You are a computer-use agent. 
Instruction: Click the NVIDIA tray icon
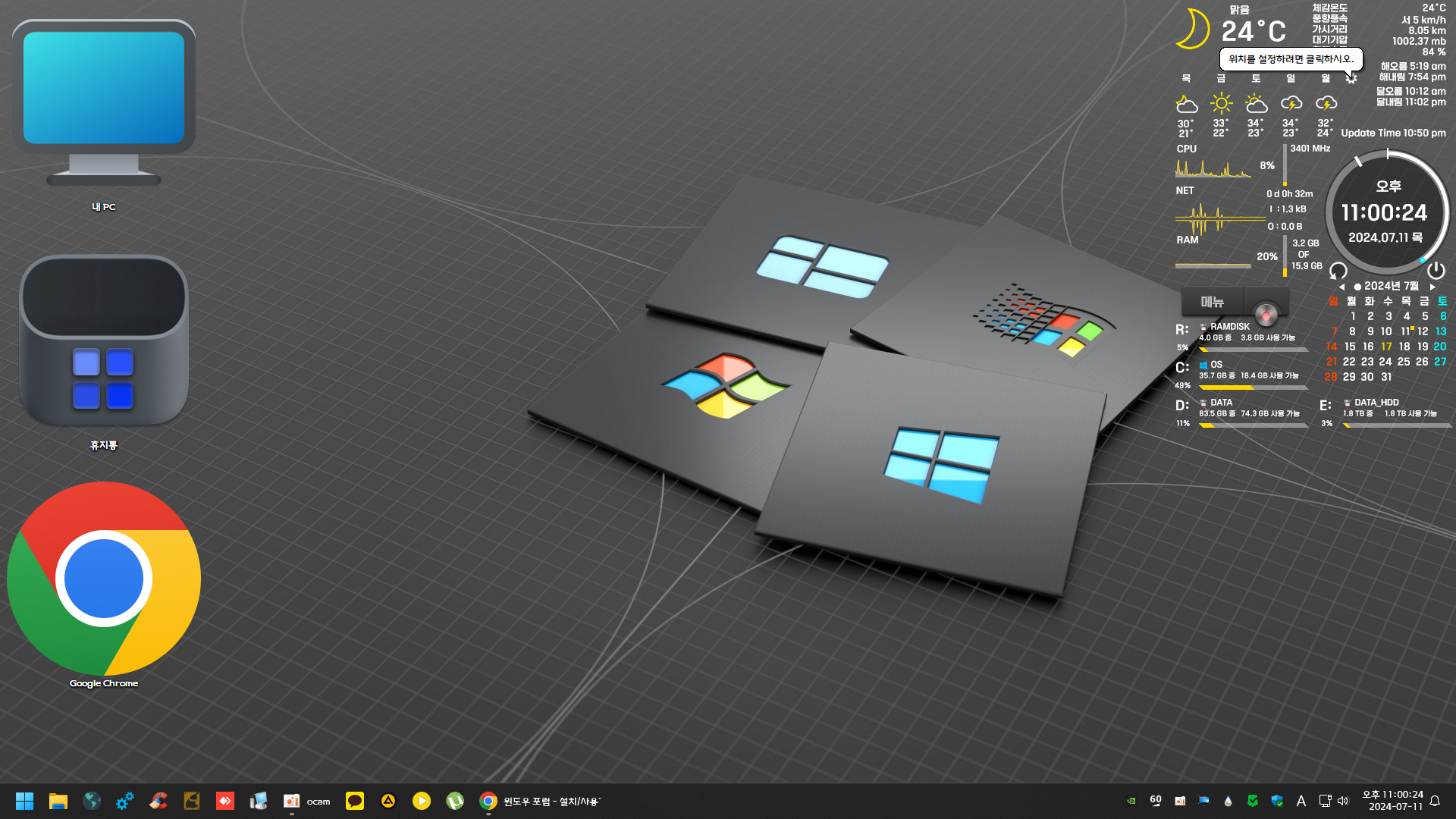point(1131,801)
